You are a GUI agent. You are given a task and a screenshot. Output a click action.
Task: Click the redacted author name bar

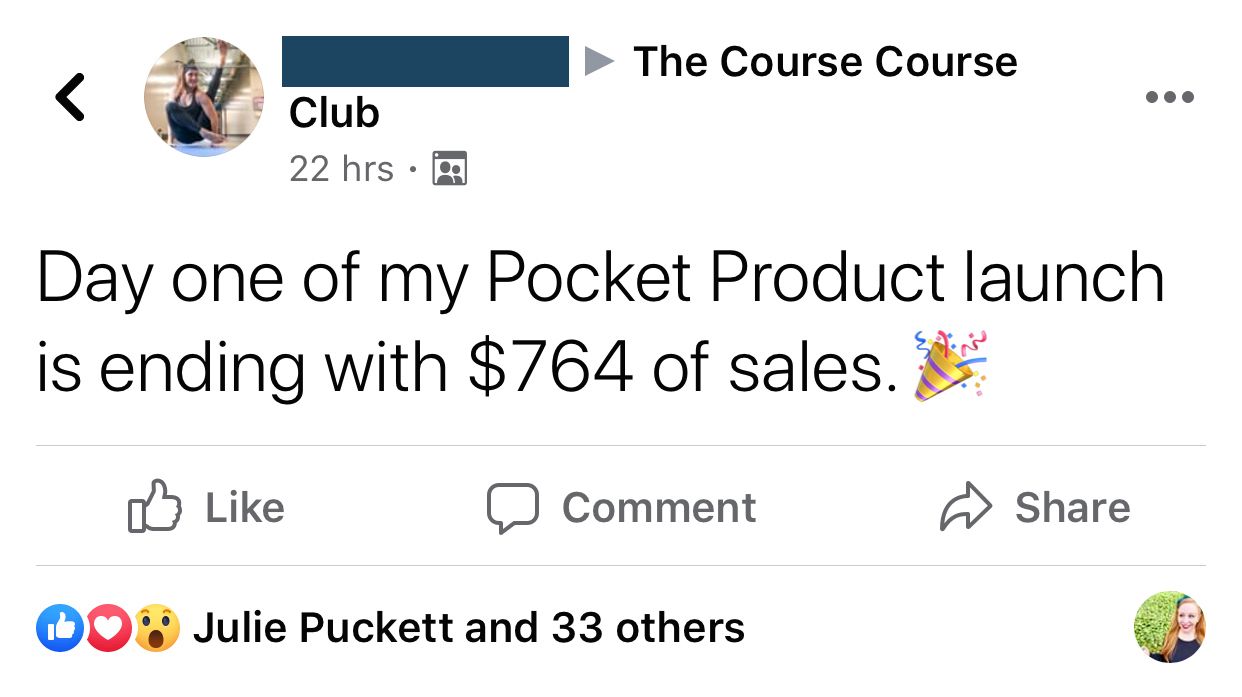pyautogui.click(x=425, y=61)
